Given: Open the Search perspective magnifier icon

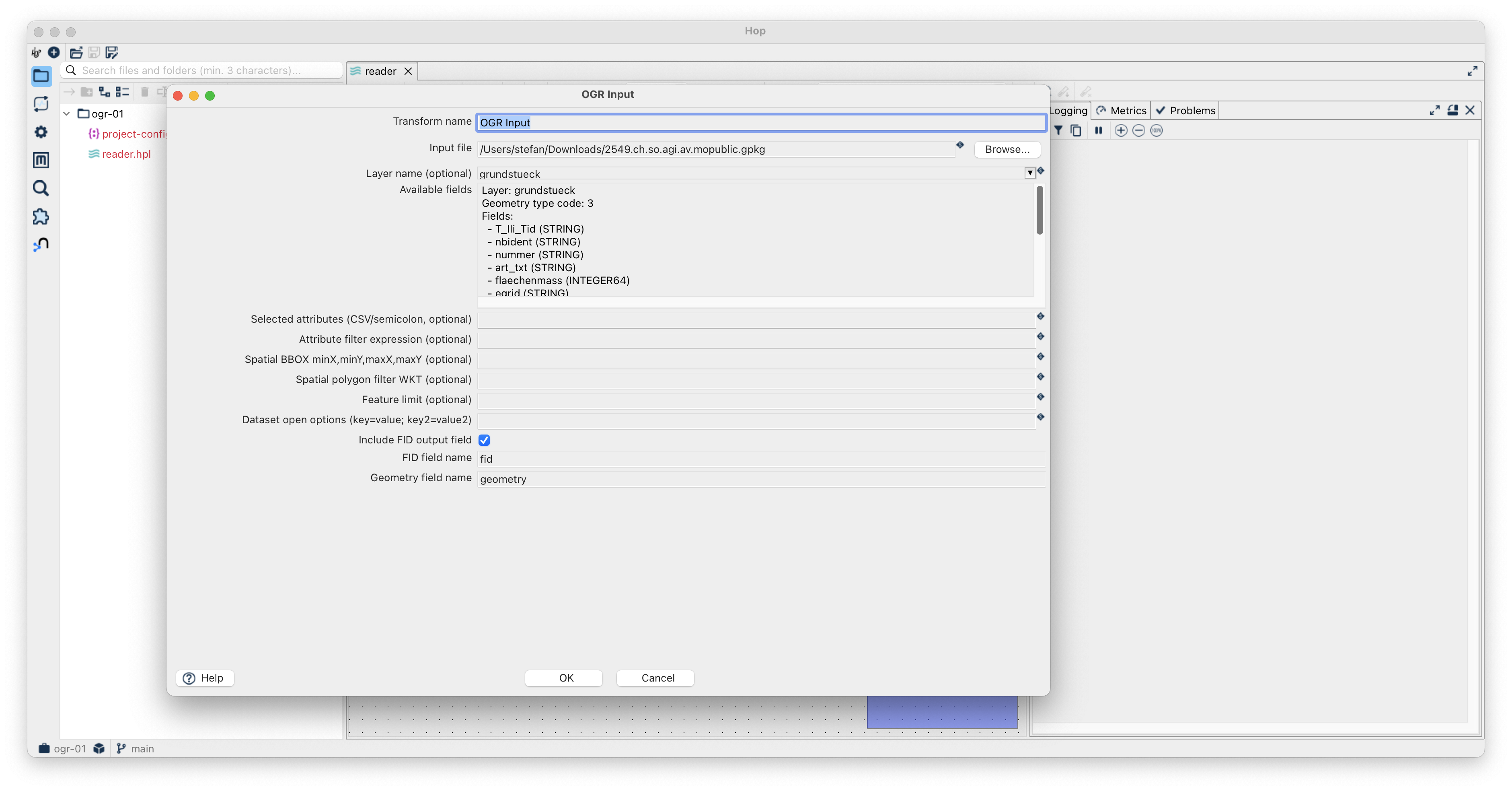Looking at the screenshot, I should [x=41, y=189].
